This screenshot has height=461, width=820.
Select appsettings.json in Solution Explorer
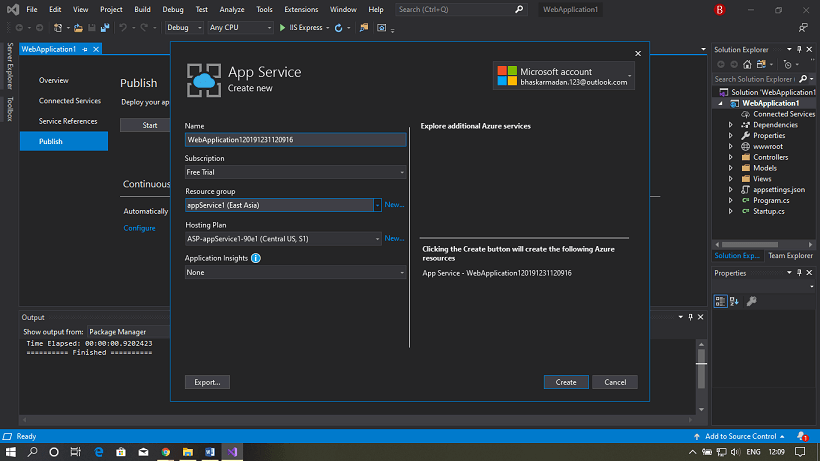pos(778,190)
